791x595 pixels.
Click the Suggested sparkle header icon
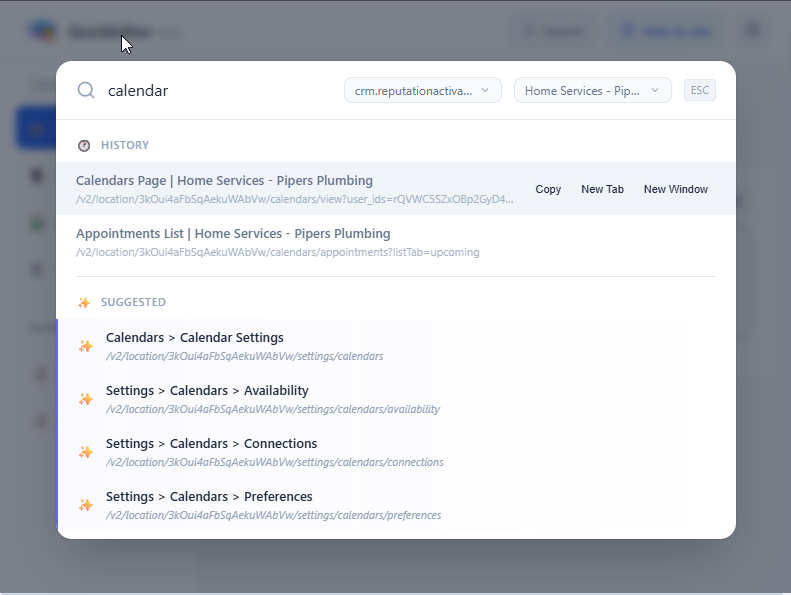[x=84, y=302]
